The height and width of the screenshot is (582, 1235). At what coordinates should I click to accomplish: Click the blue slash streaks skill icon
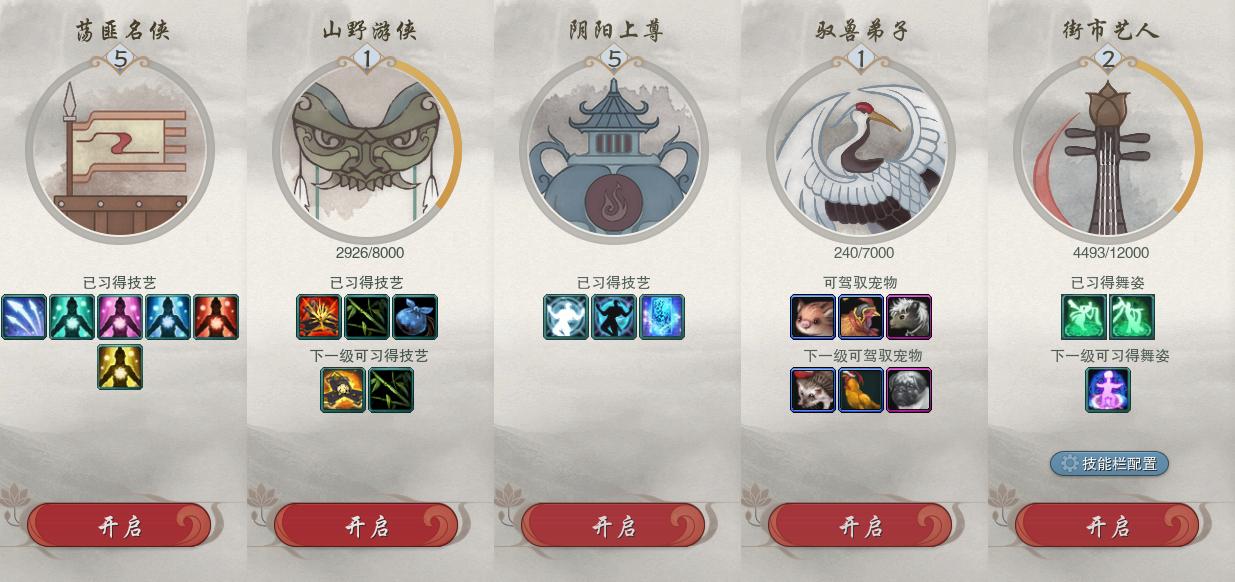pos(24,317)
